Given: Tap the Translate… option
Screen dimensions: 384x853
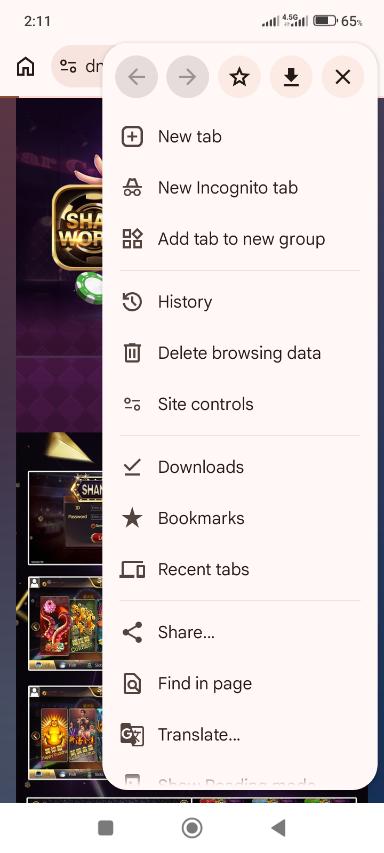Looking at the screenshot, I should tap(239, 735).
